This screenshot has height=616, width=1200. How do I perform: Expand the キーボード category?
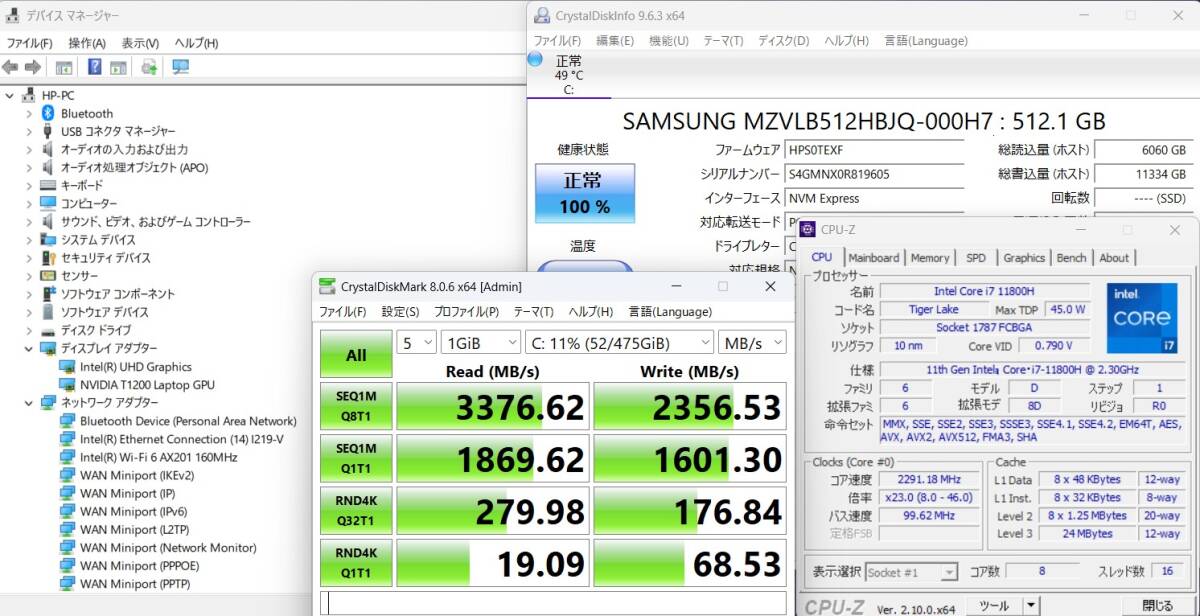29,185
